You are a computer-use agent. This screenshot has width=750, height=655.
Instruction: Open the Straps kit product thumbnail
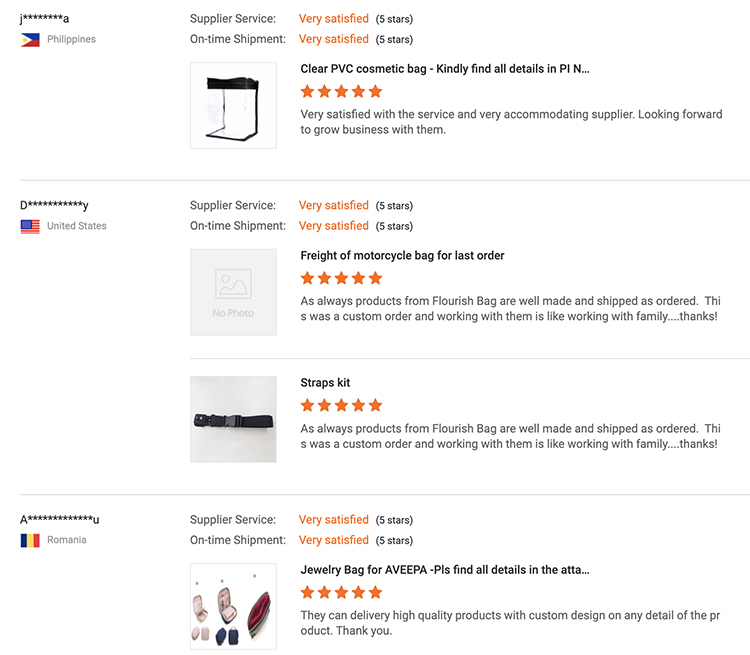point(233,419)
